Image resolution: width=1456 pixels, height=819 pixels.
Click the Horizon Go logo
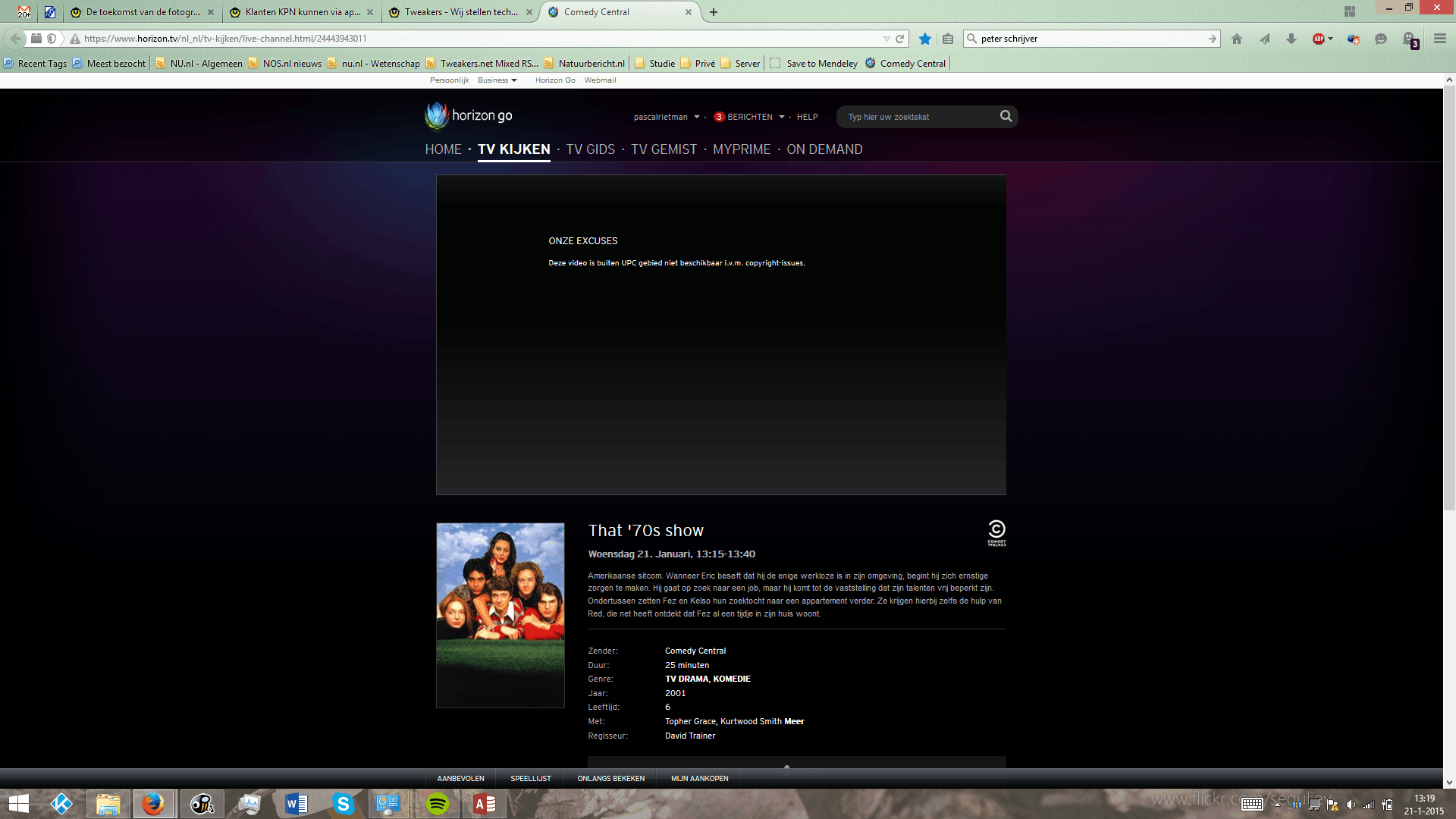[x=469, y=115]
